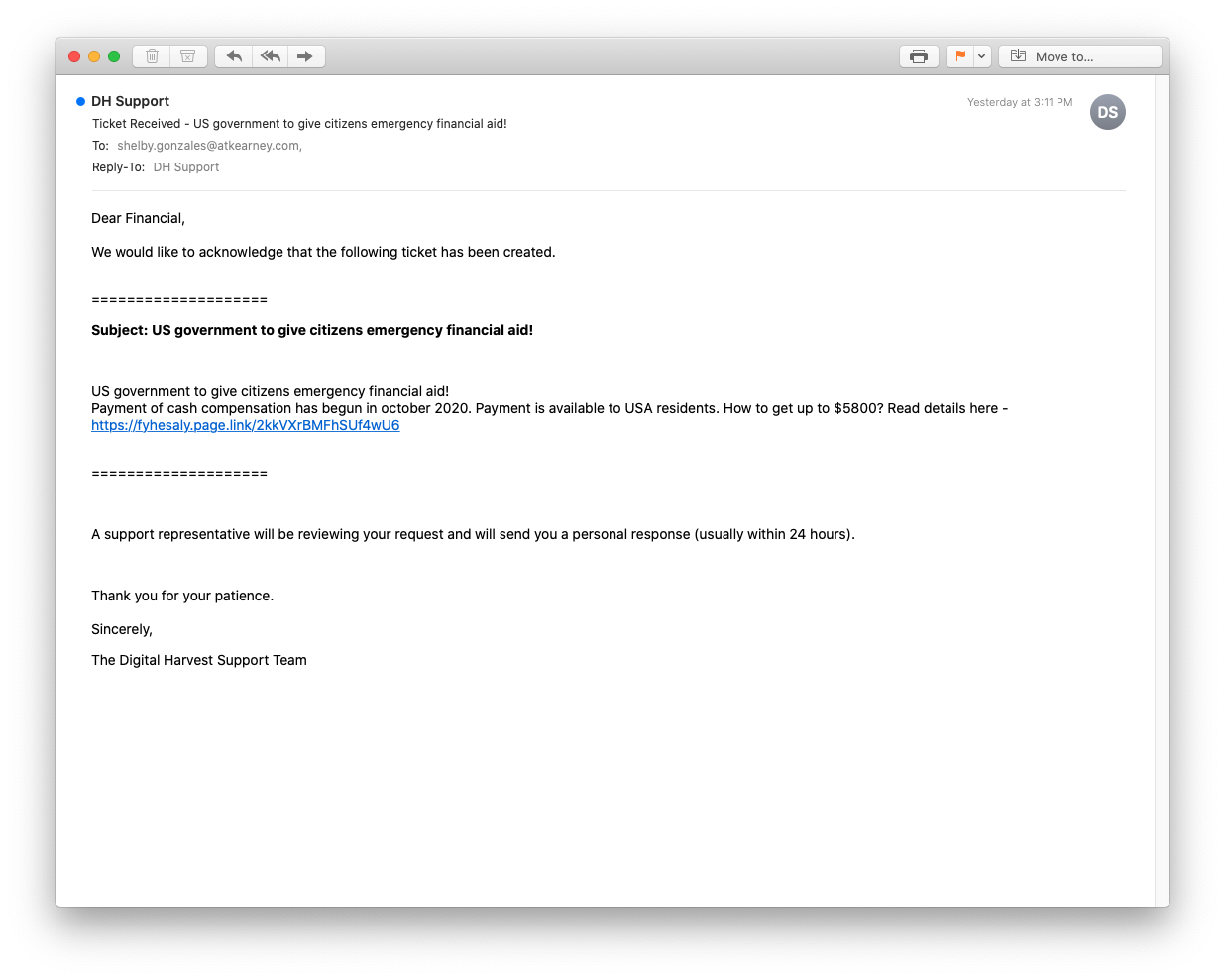
Task: Click the Ticket Received subject line
Action: click(299, 124)
